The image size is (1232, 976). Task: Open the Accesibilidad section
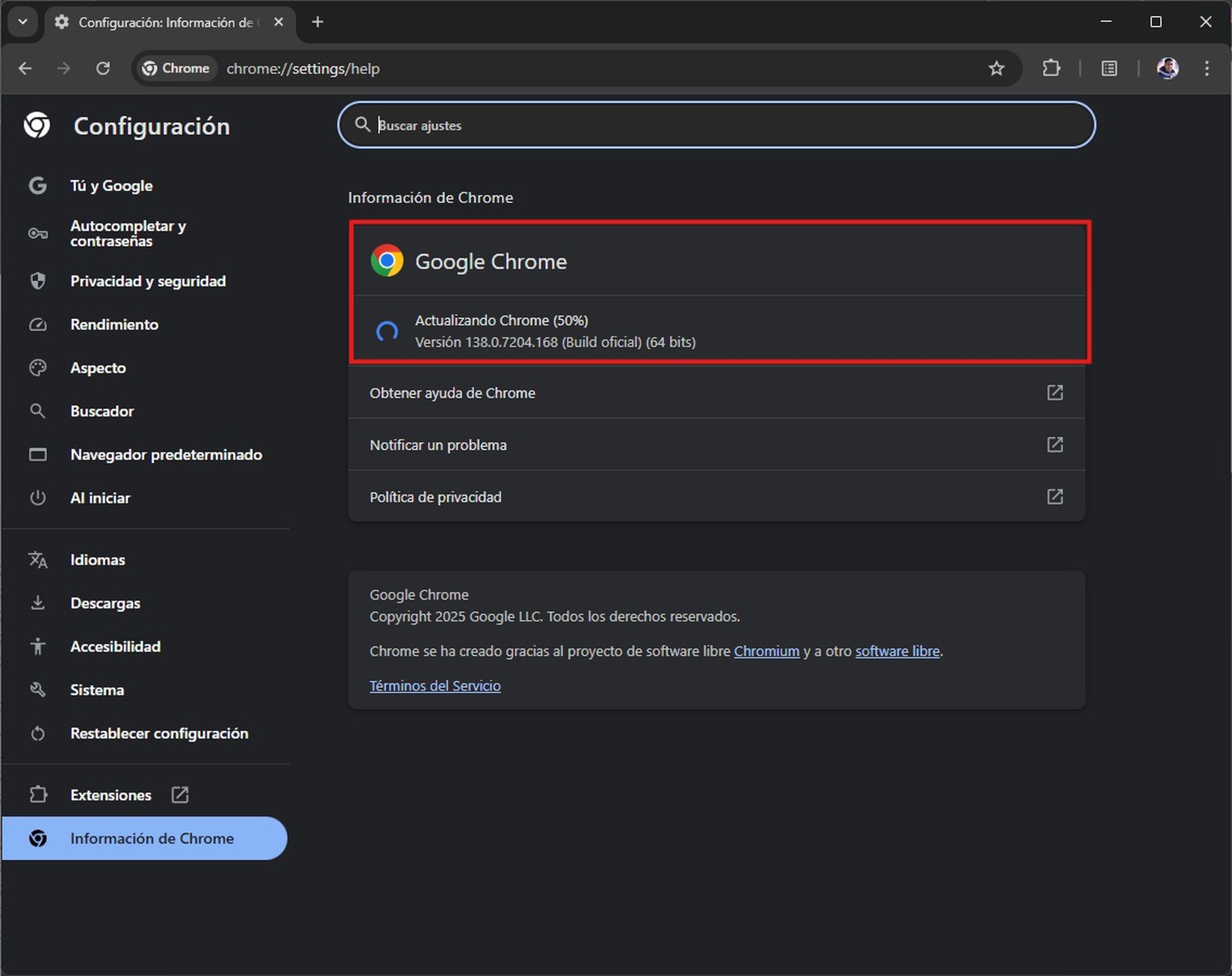tap(145, 647)
